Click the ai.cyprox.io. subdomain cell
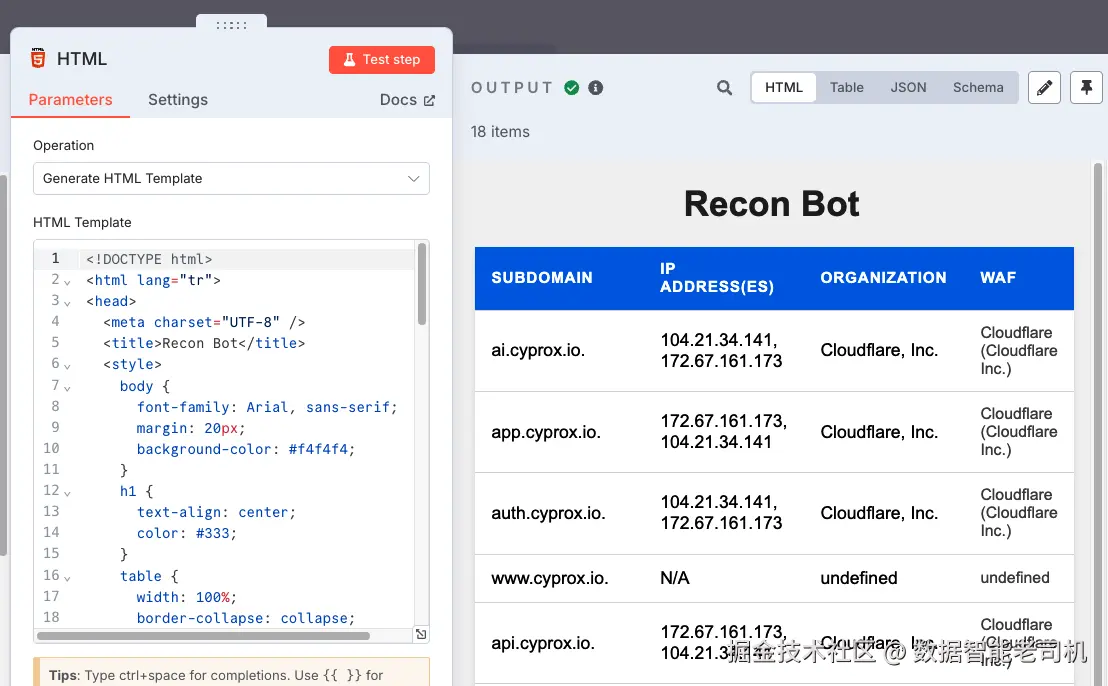The width and height of the screenshot is (1108, 686). pos(538,350)
